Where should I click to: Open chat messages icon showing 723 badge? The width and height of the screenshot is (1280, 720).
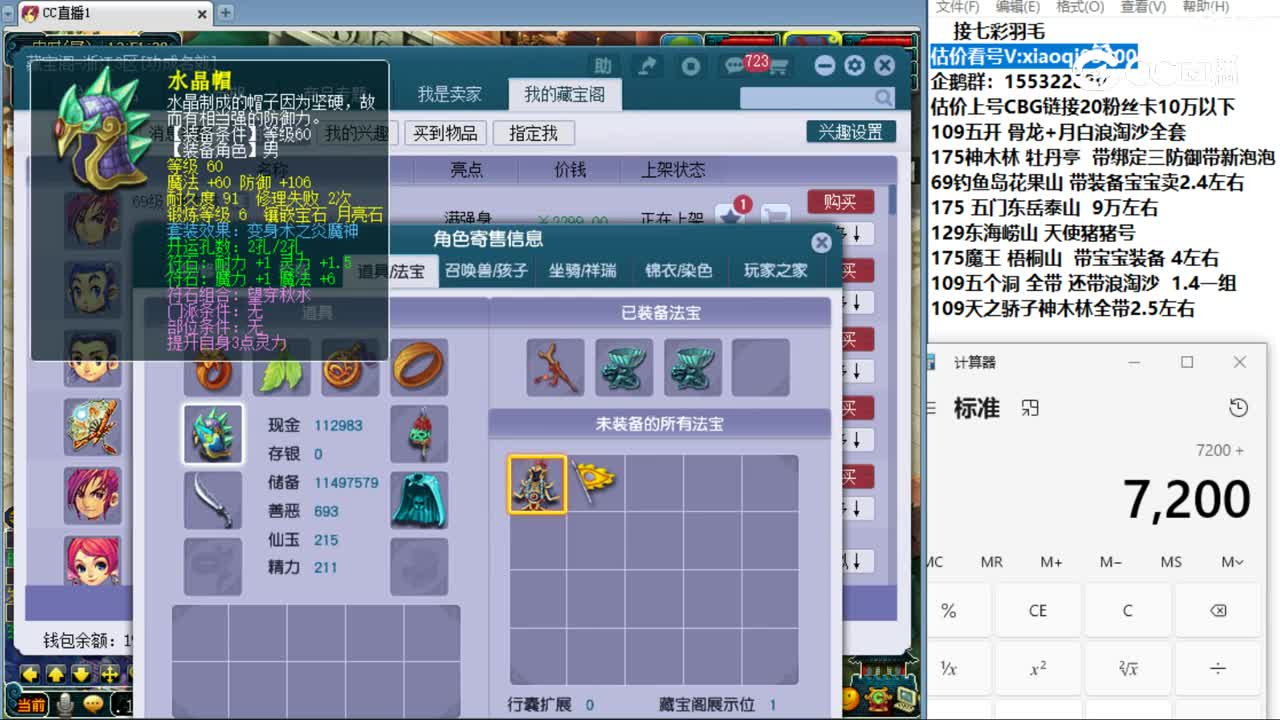point(735,65)
